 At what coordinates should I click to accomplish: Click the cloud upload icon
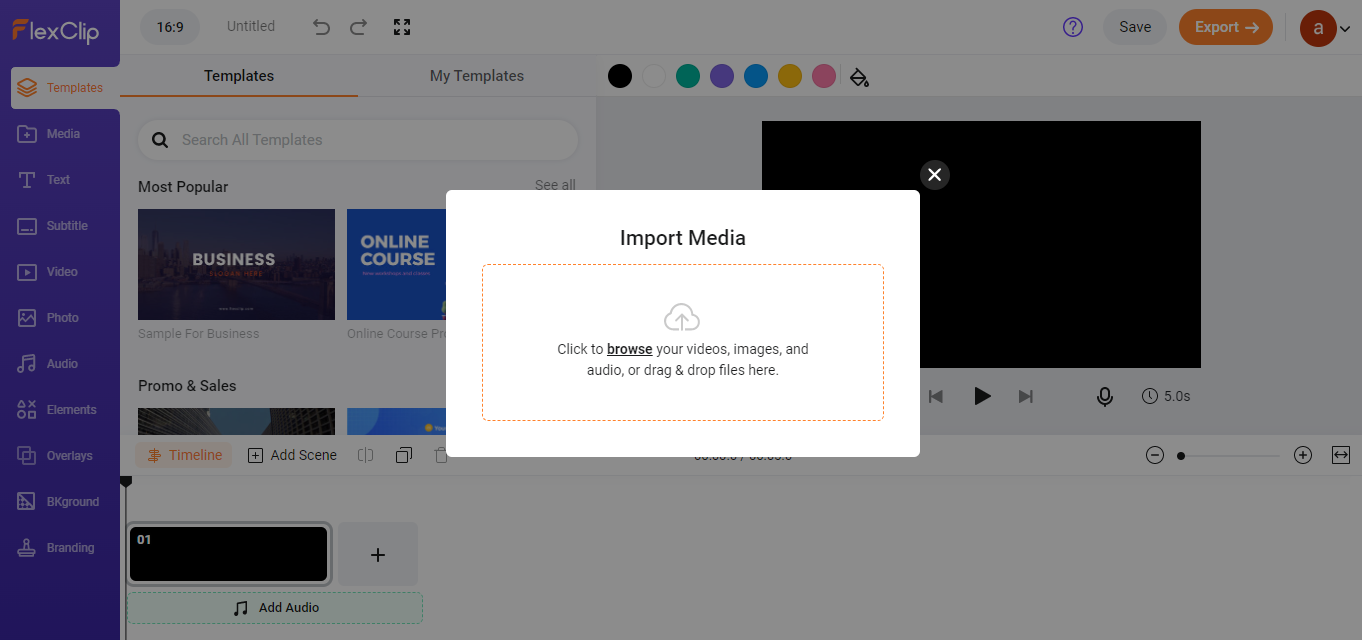point(682,318)
